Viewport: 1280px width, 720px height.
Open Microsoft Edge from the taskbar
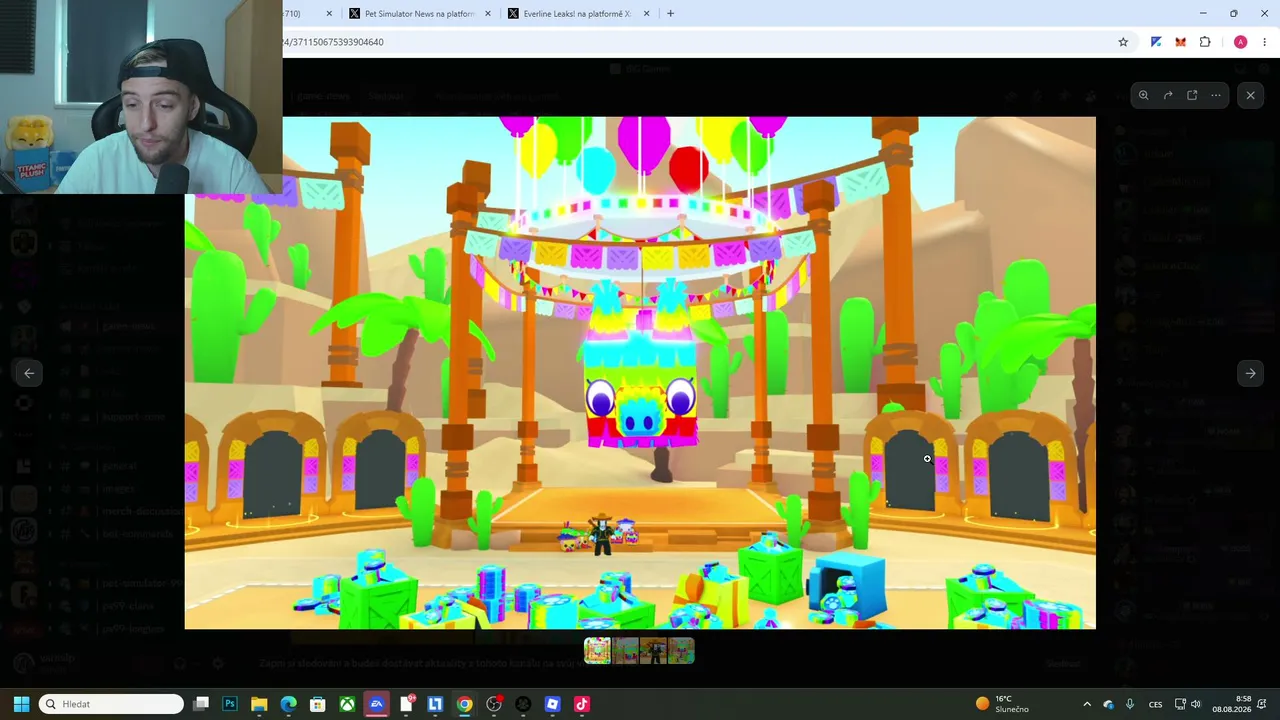288,704
